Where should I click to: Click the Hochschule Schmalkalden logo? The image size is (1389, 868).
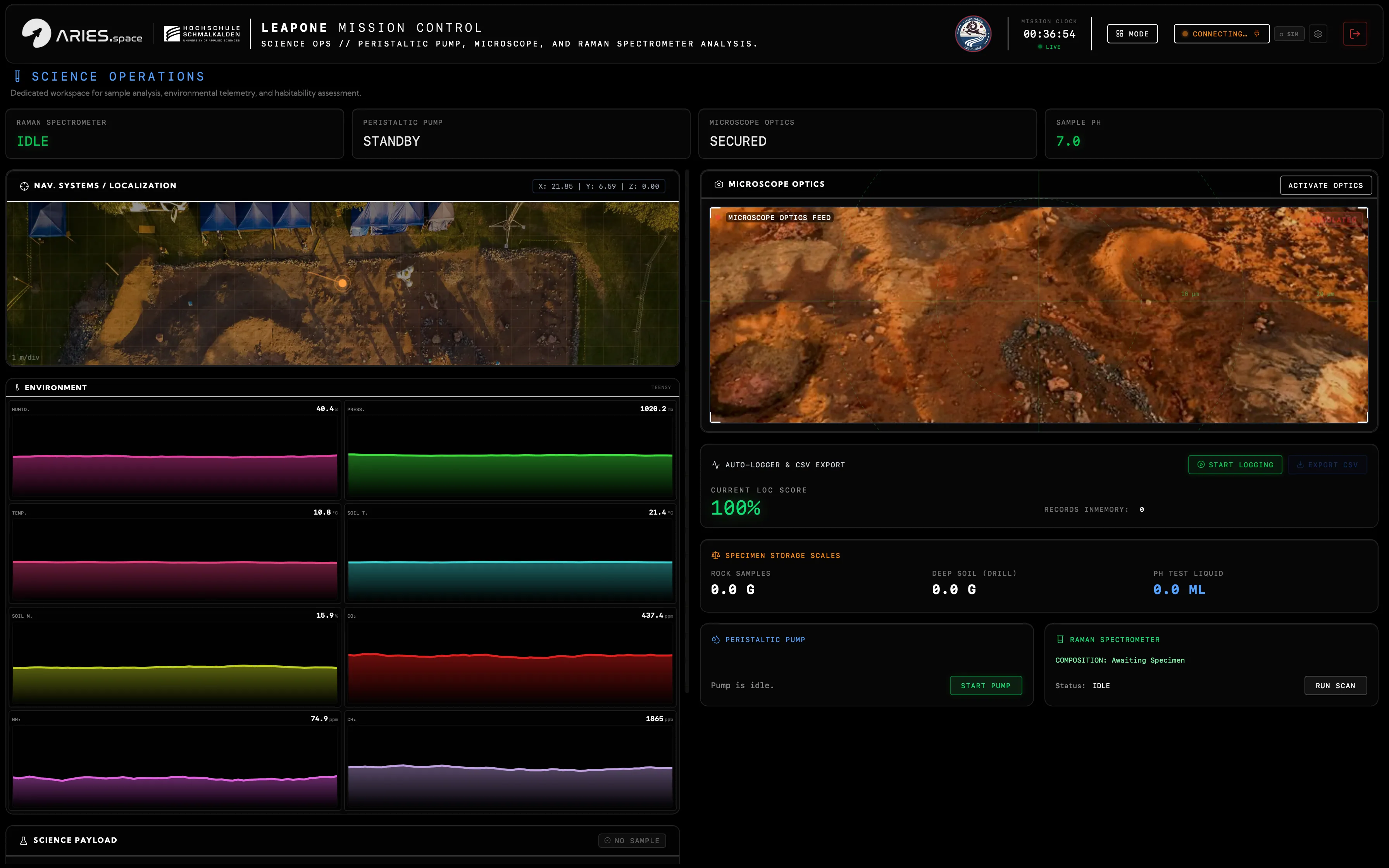[202, 34]
